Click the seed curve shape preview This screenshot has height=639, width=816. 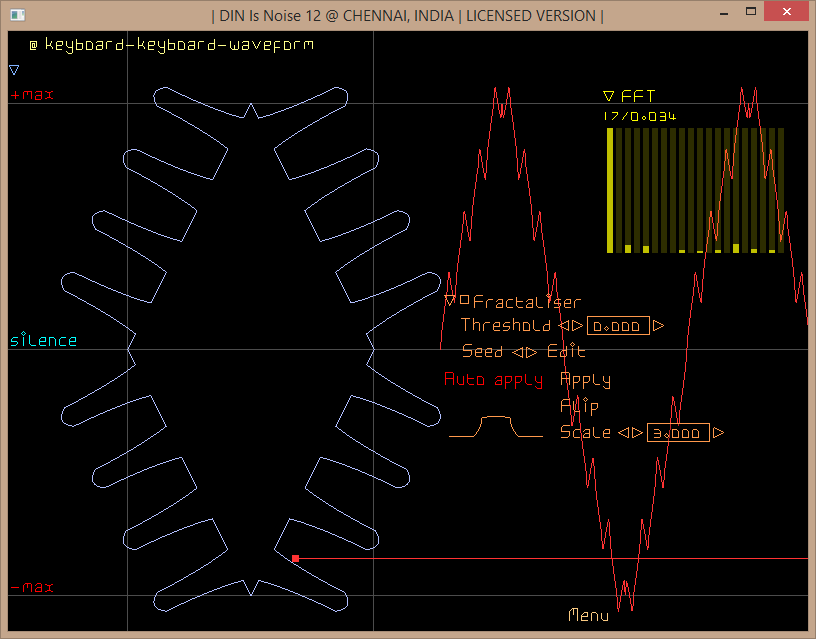(x=496, y=427)
